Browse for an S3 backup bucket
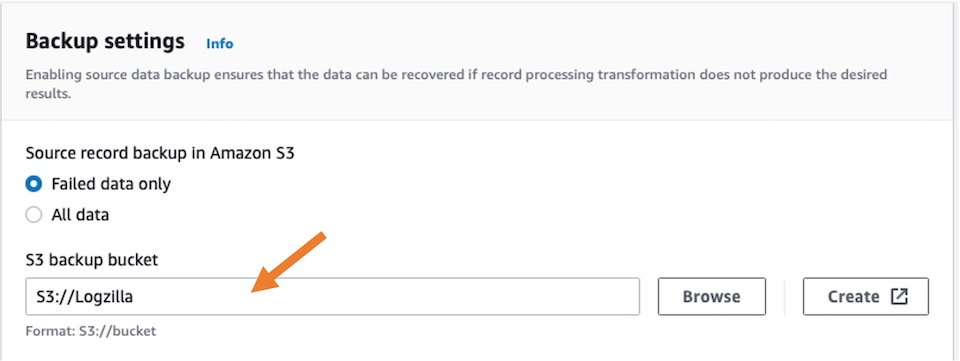Image resolution: width=960 pixels, height=361 pixels. (x=711, y=297)
